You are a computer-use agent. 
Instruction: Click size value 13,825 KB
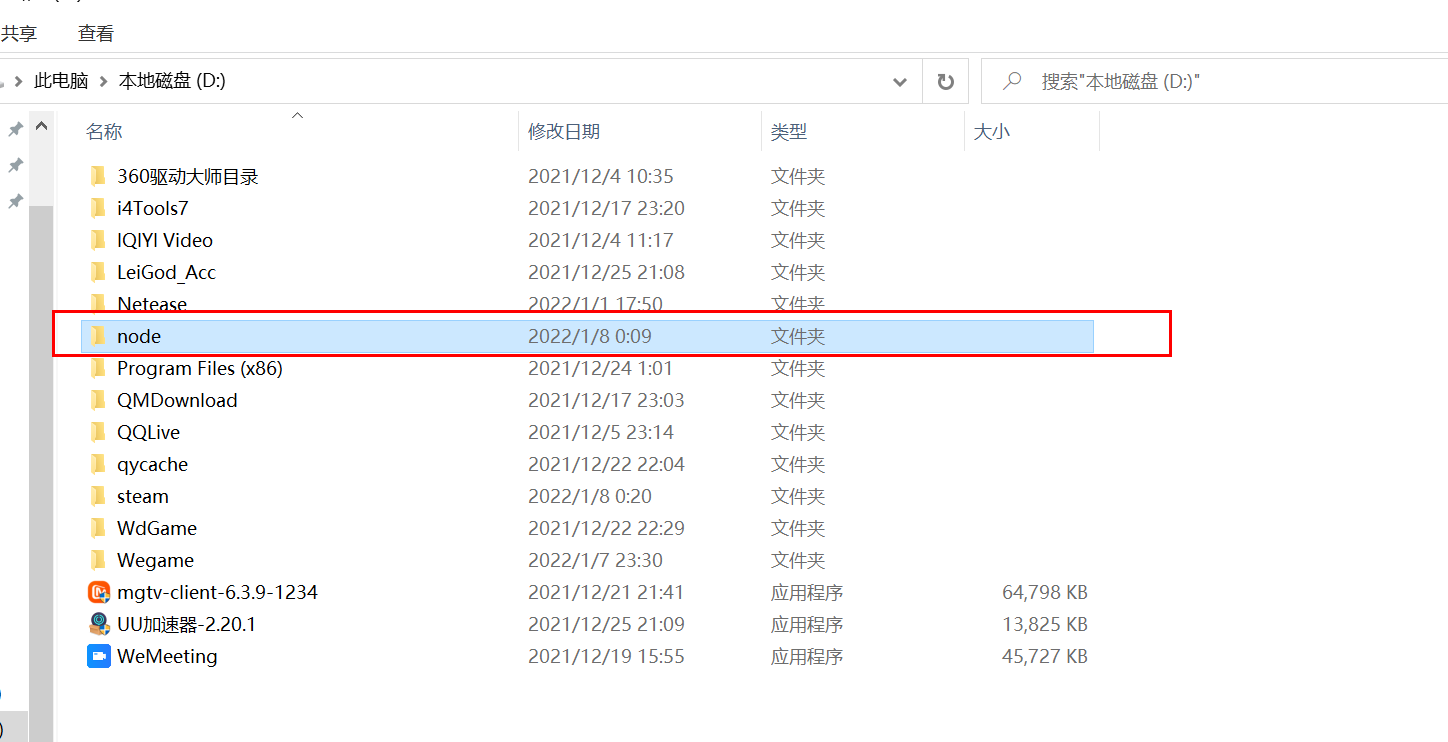[1045, 624]
